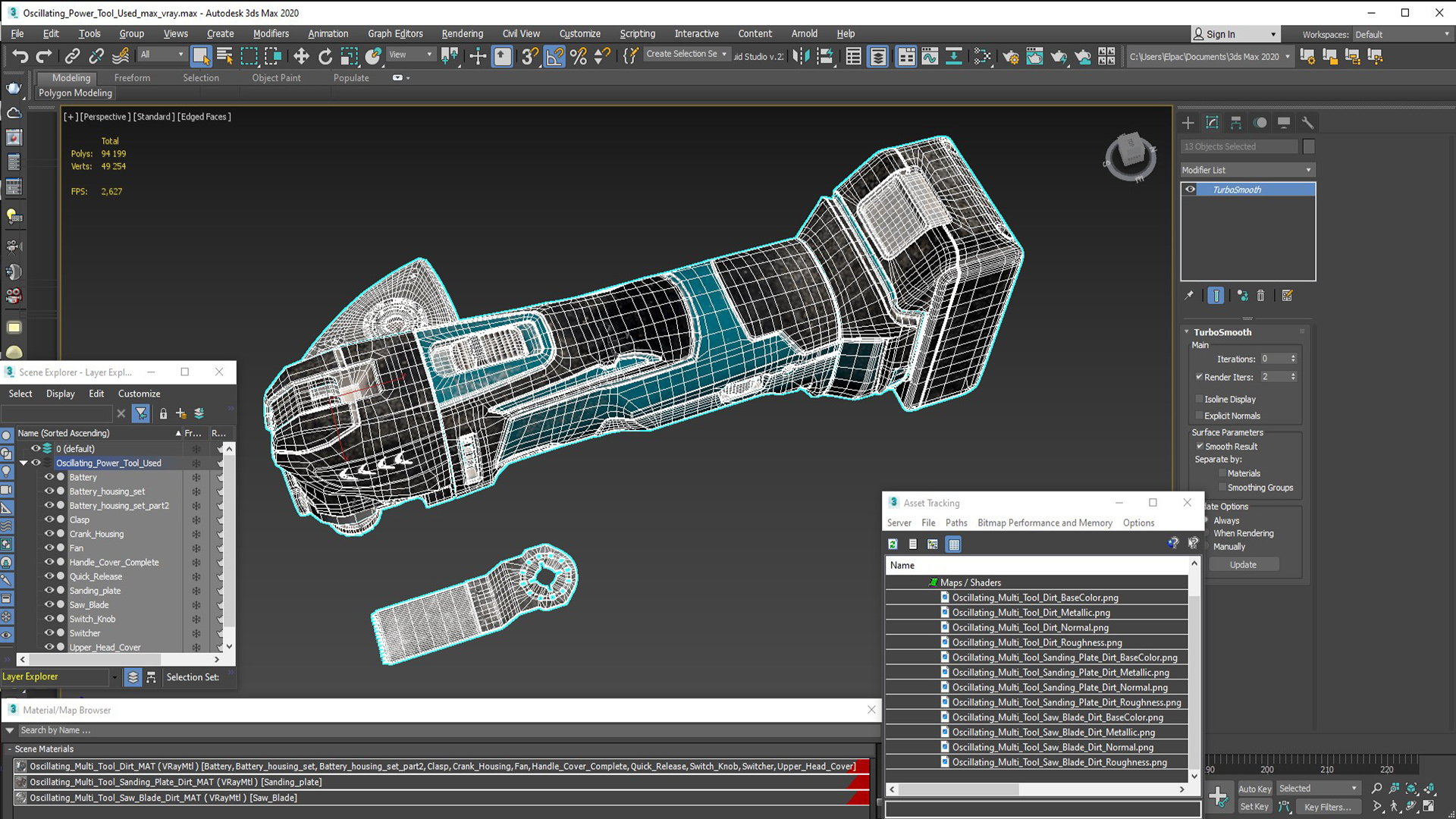Activate the Select and Rotate tool
Screen dimensions: 1456x819
(x=325, y=56)
